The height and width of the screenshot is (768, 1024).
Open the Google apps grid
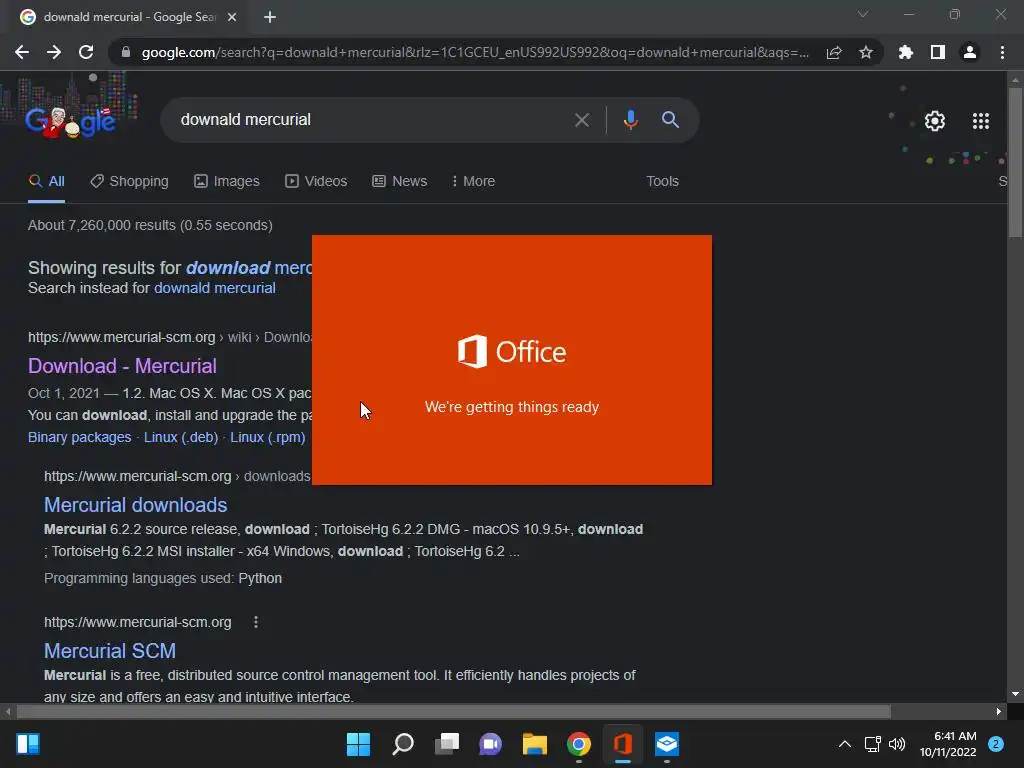980,121
